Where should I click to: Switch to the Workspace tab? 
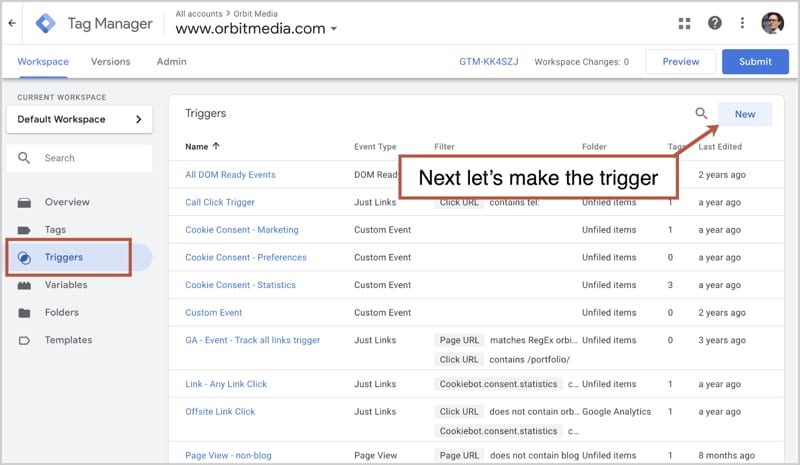pos(43,61)
